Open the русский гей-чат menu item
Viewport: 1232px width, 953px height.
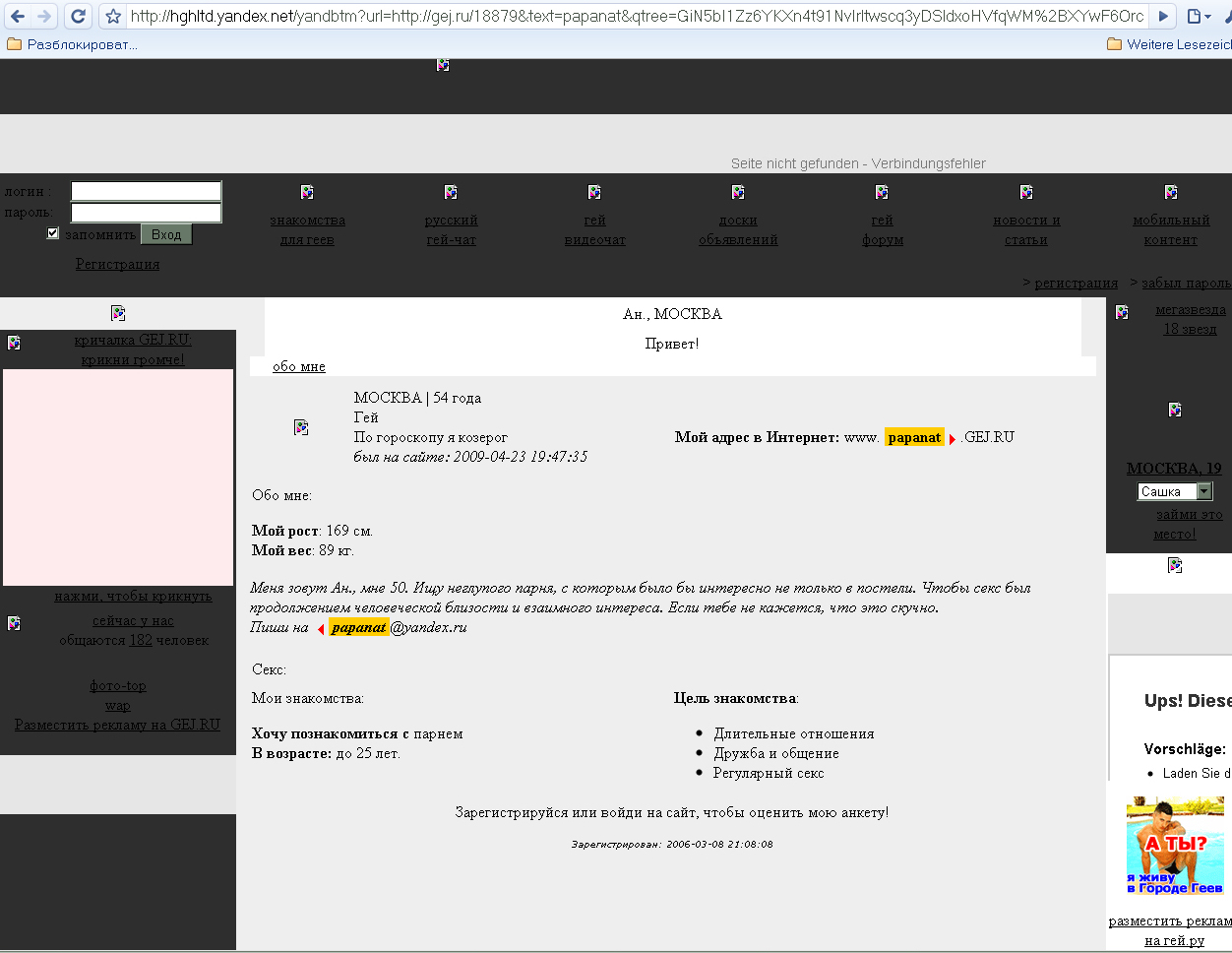tap(451, 230)
